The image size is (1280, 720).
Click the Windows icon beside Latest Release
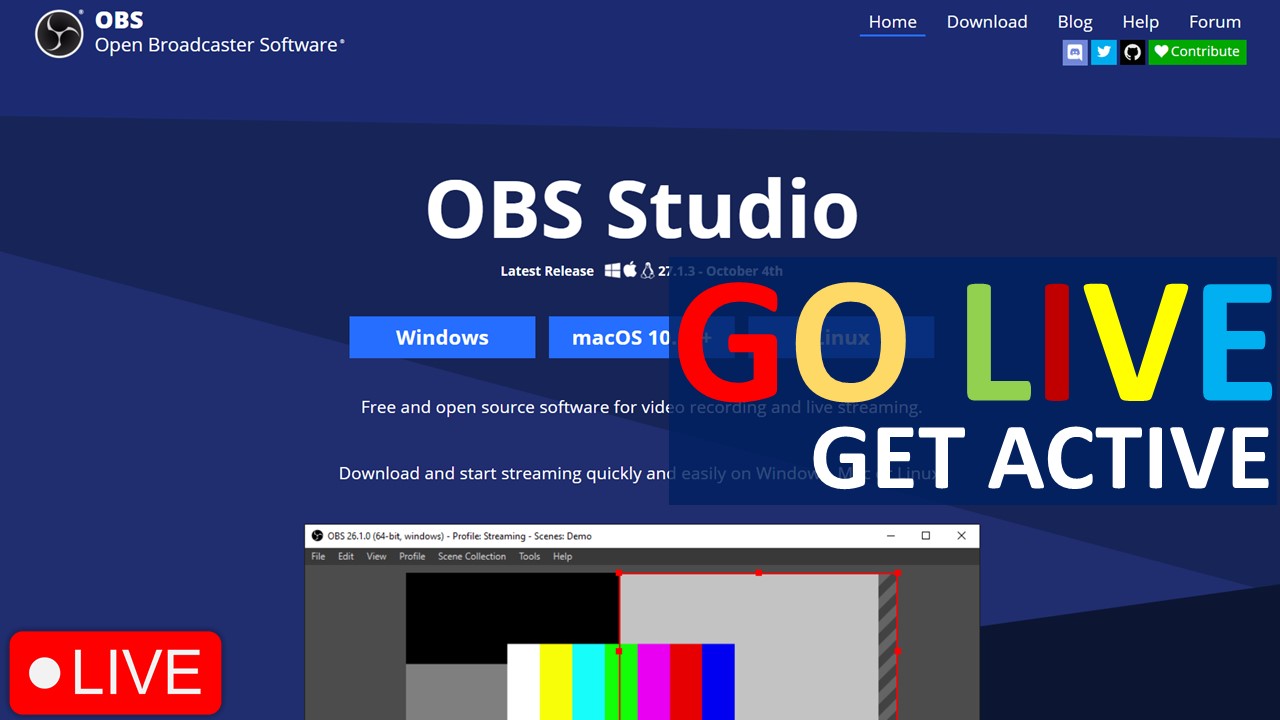pos(612,270)
